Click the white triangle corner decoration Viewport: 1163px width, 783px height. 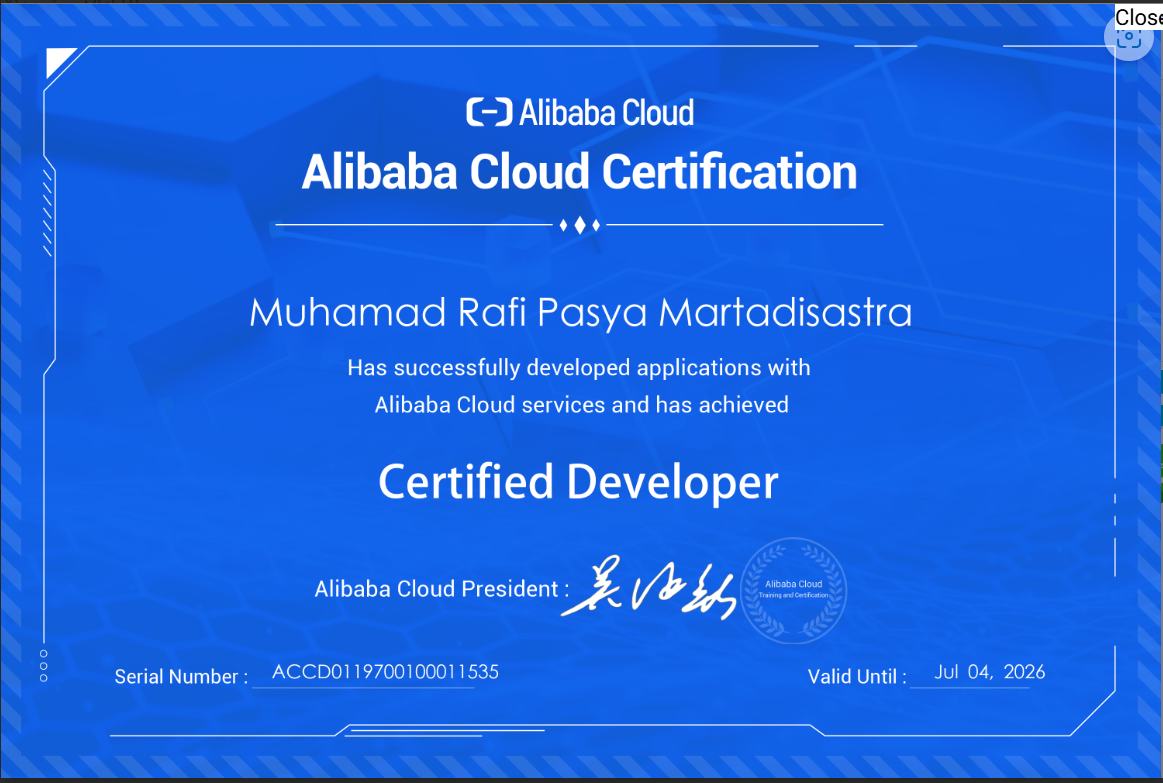[59, 62]
